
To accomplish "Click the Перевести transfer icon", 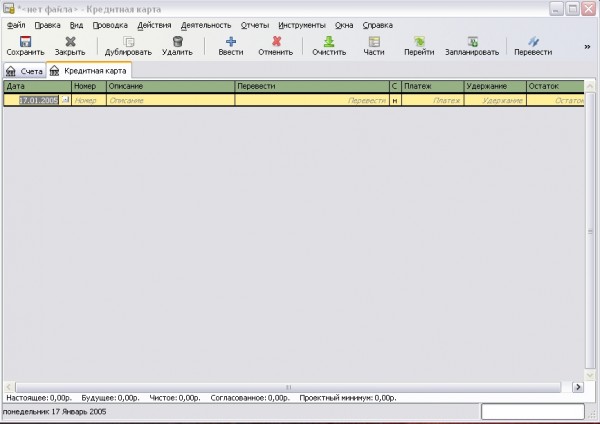I will [533, 41].
